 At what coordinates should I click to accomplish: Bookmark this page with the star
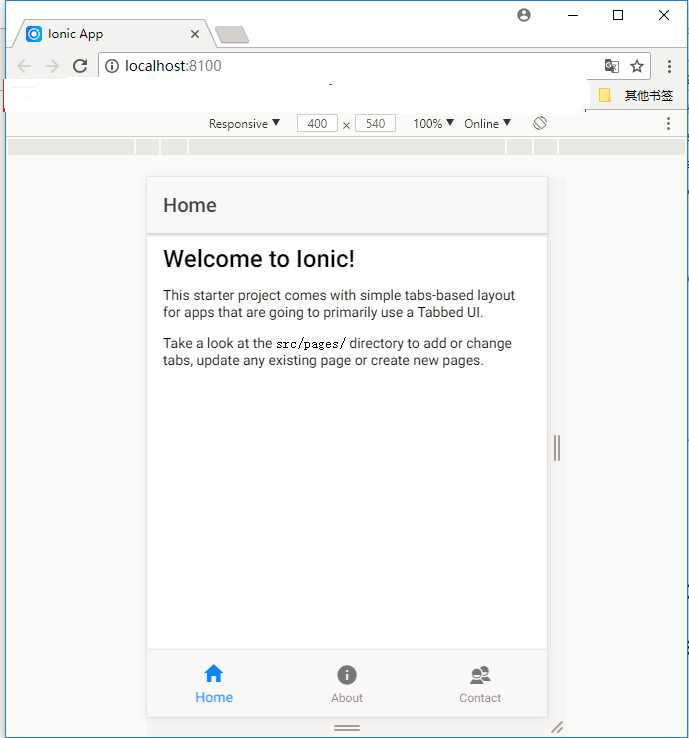click(637, 66)
